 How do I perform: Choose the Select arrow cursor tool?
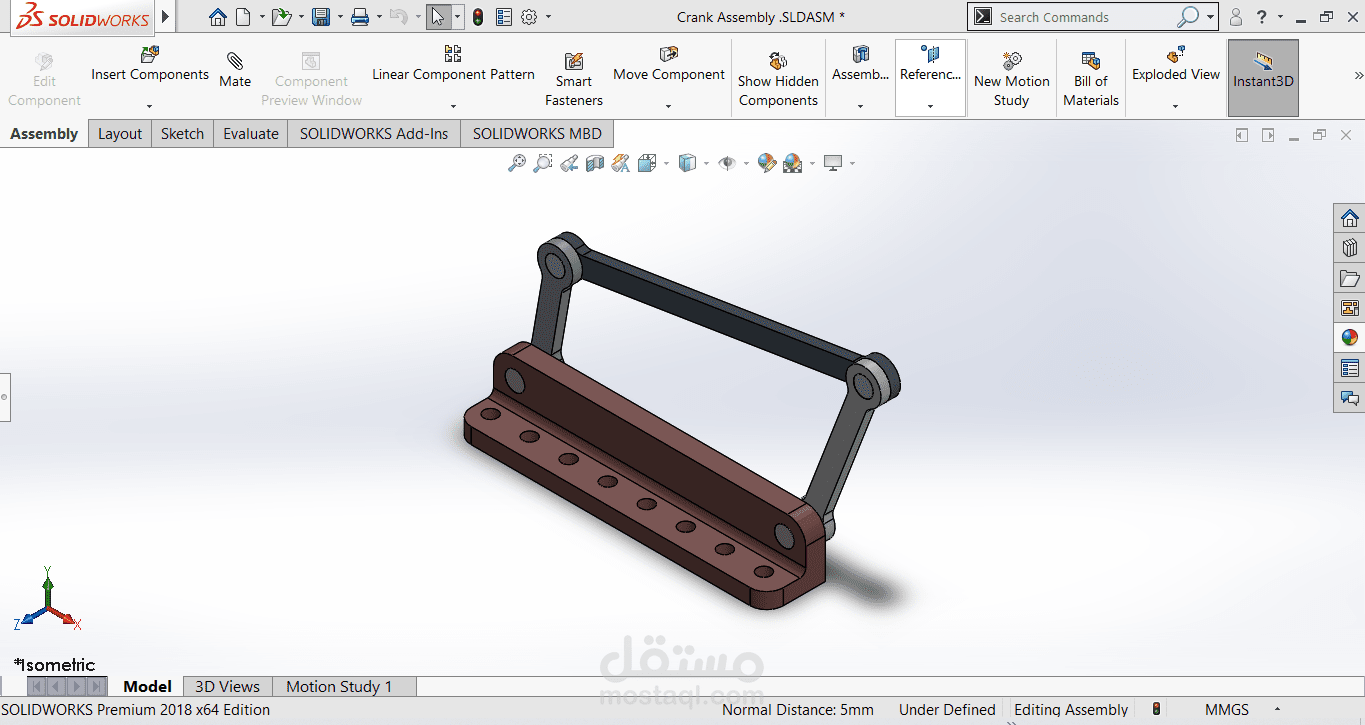click(x=438, y=17)
